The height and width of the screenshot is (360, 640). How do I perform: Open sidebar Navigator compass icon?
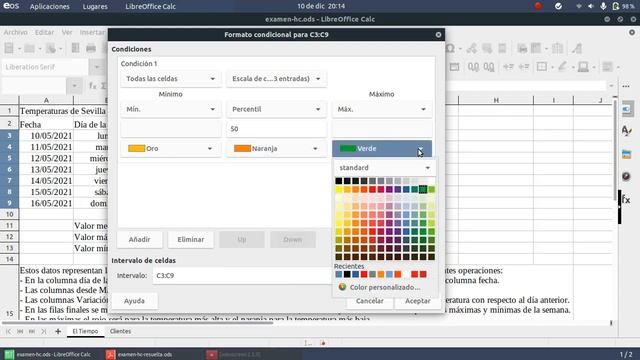(x=626, y=176)
